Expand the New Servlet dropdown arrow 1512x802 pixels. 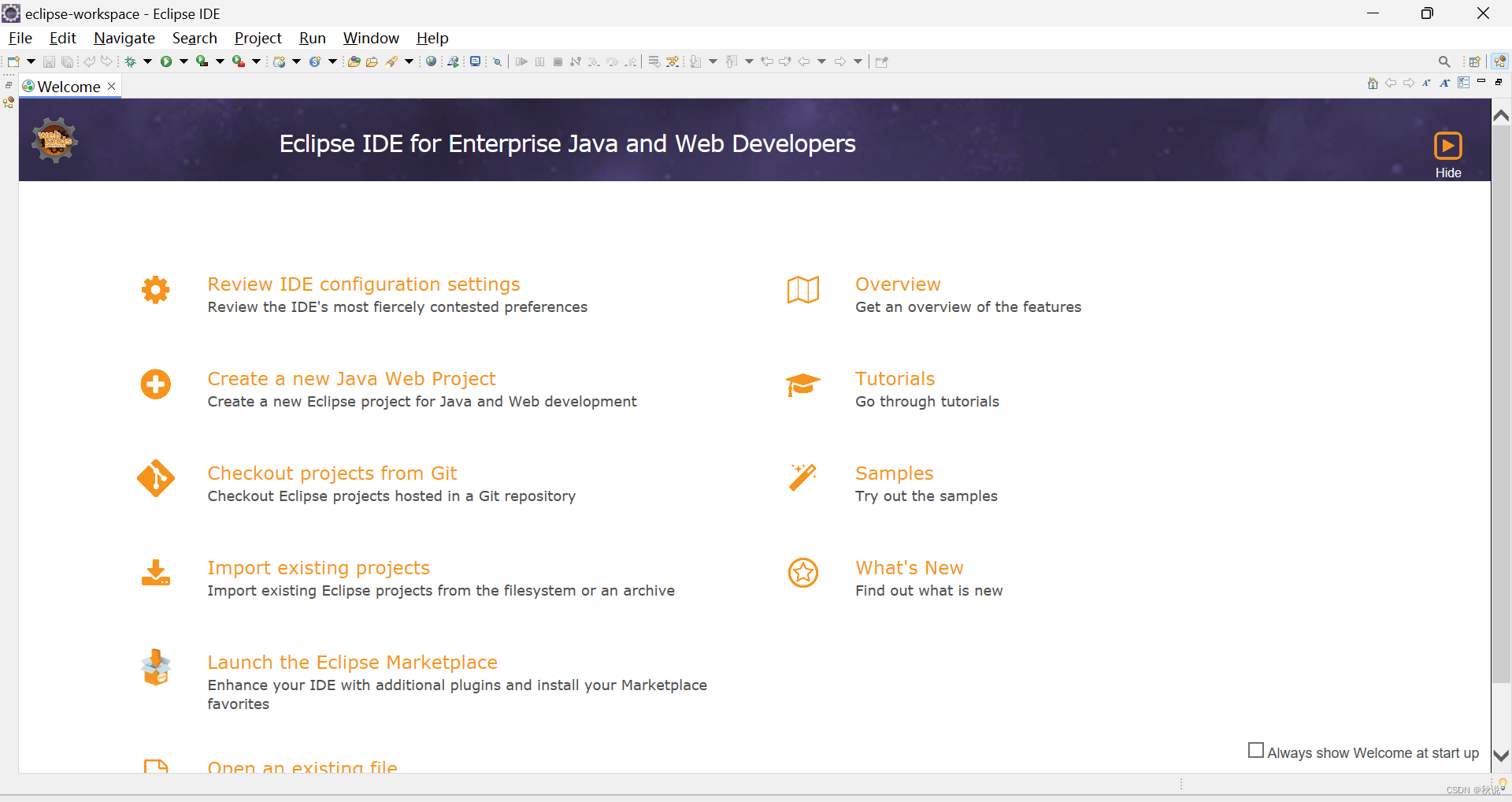click(x=332, y=61)
